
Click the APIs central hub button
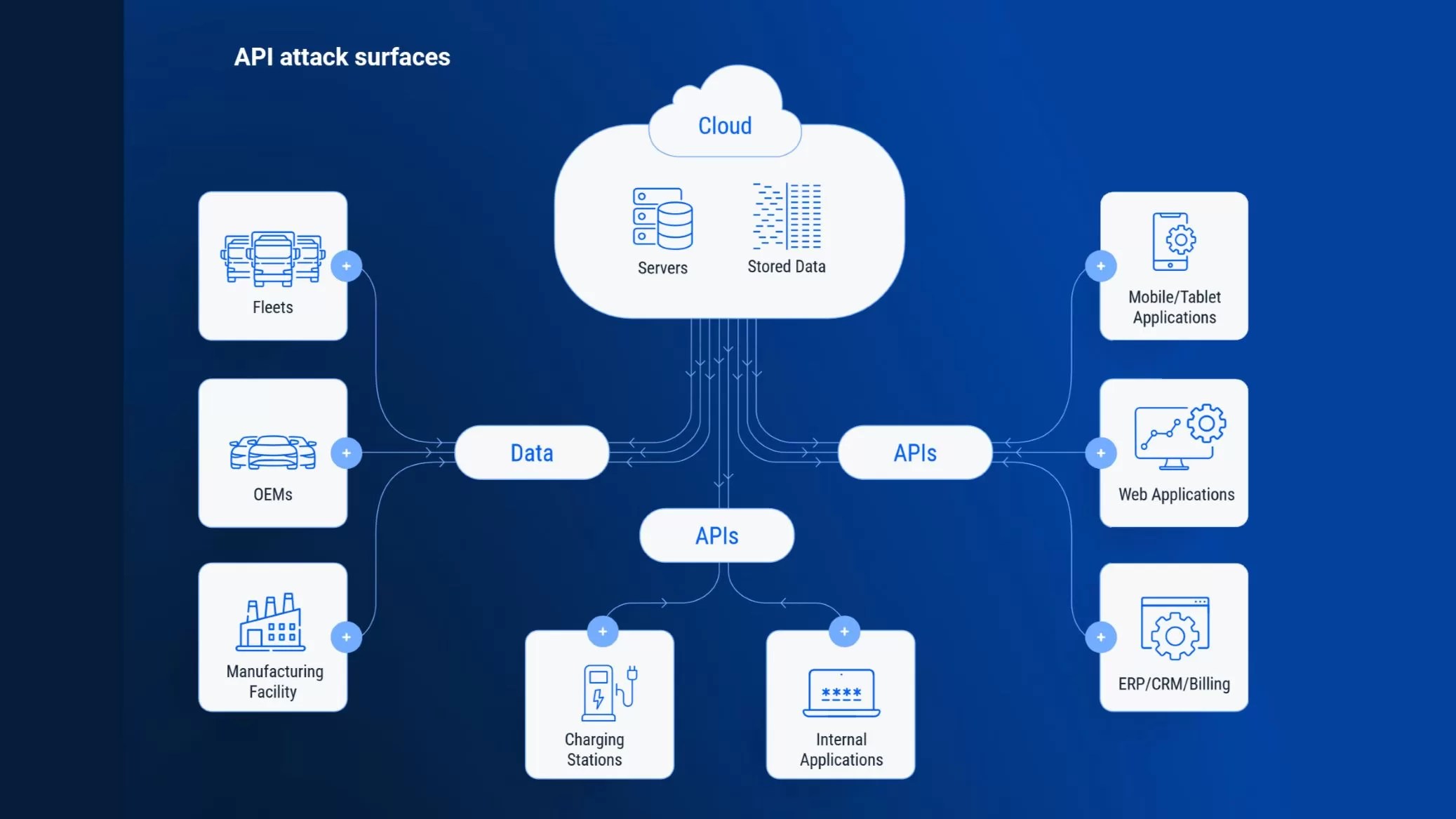click(x=716, y=535)
